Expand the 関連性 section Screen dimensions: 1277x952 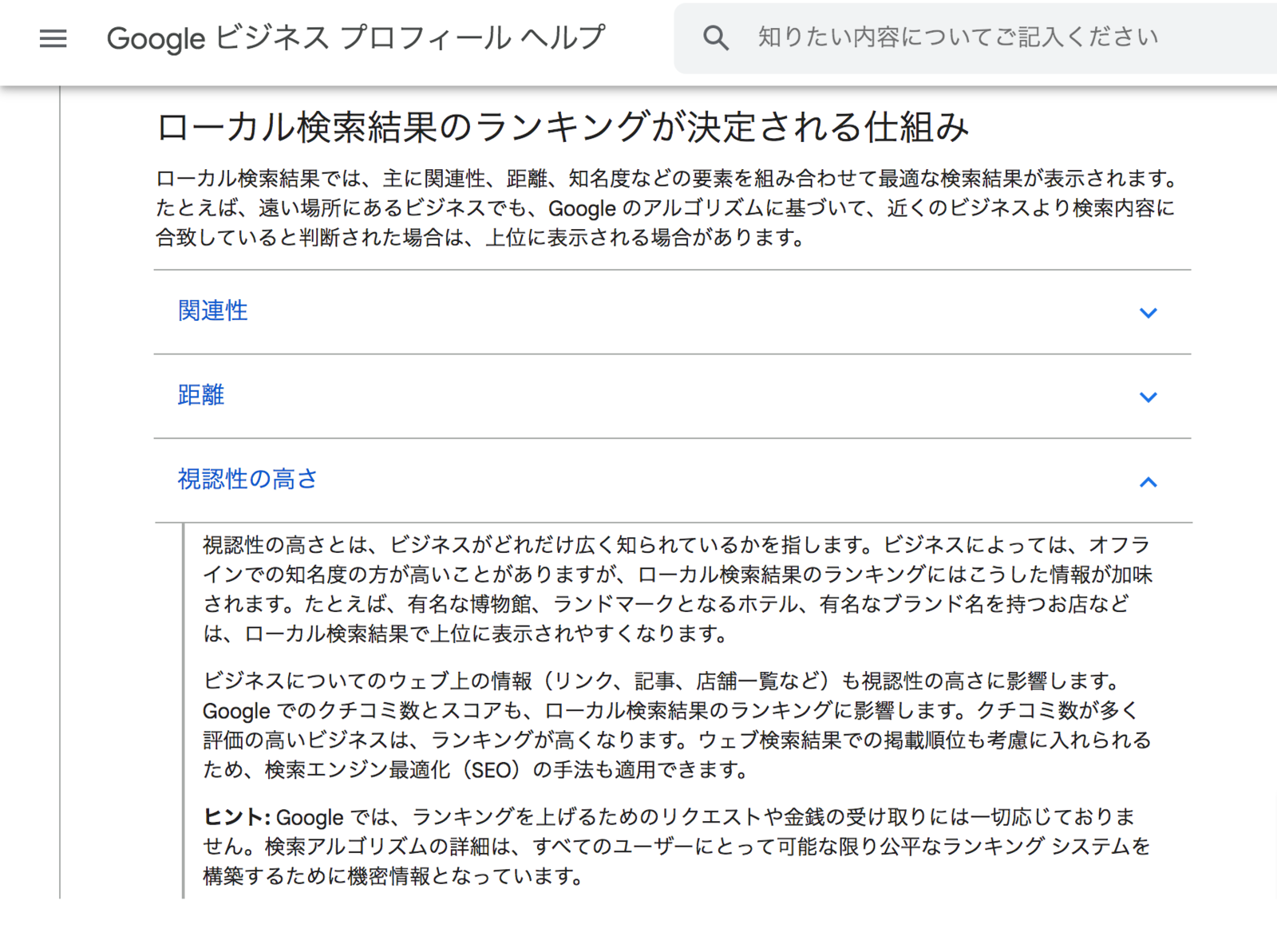[672, 311]
